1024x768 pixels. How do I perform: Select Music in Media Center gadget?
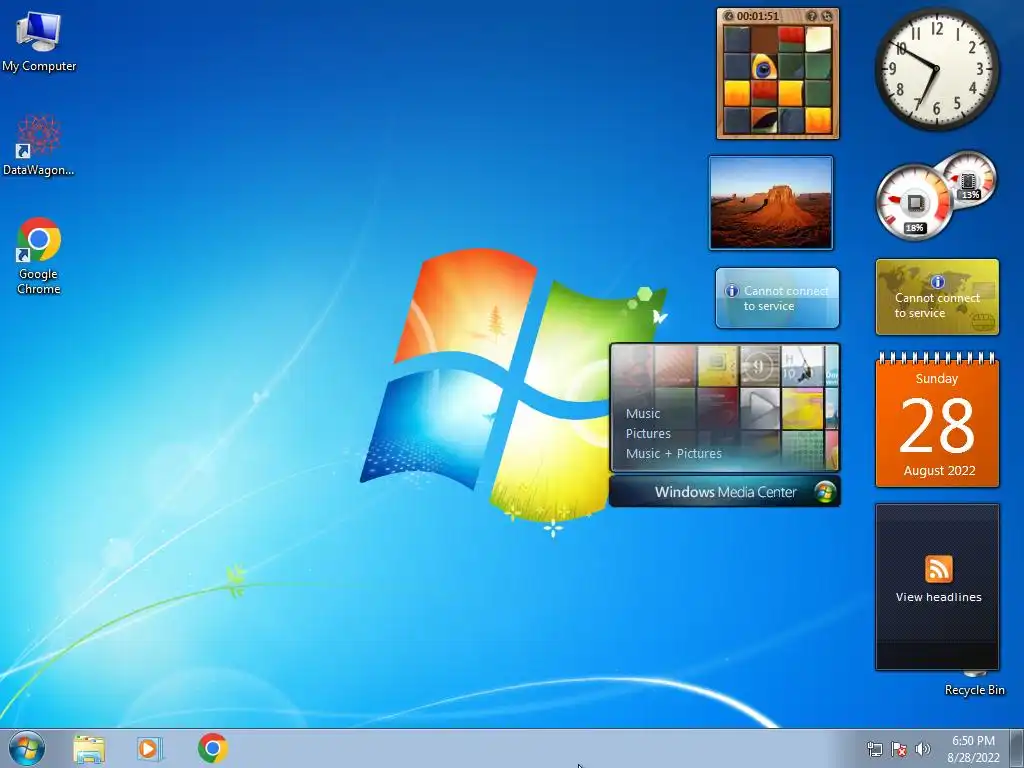point(643,413)
